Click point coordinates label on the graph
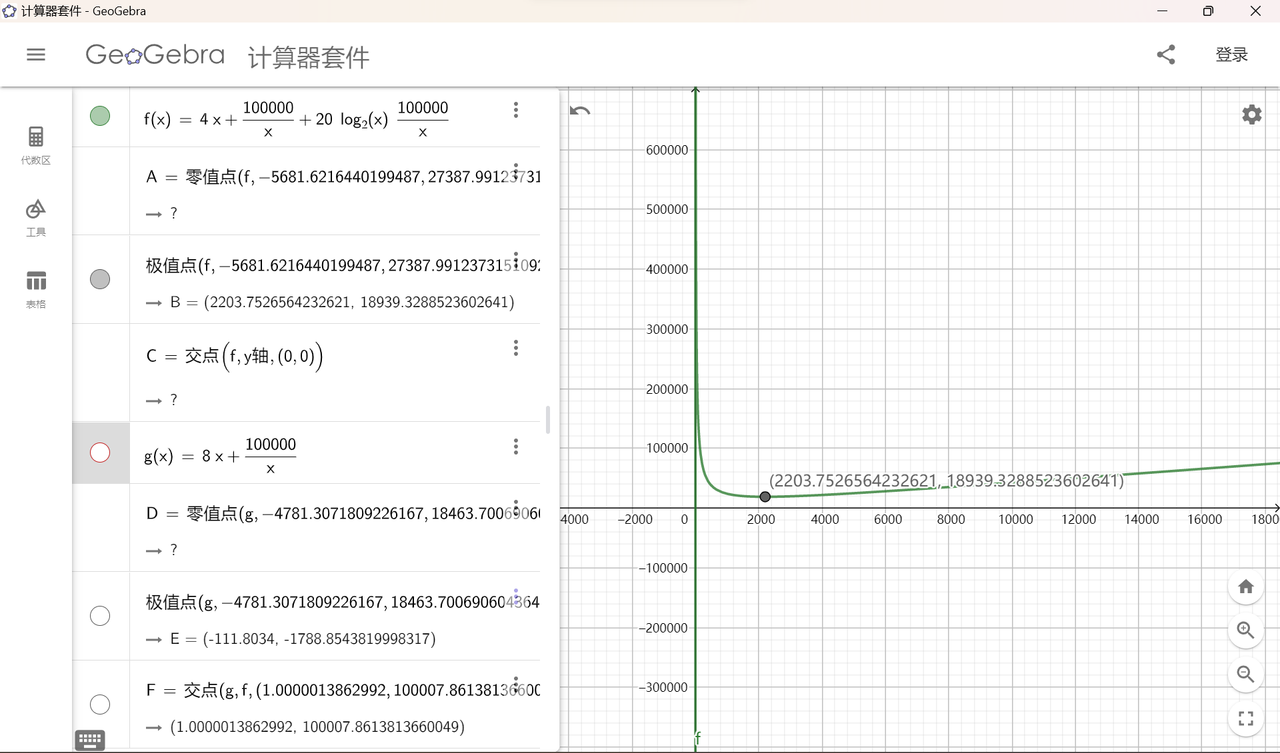 (947, 481)
